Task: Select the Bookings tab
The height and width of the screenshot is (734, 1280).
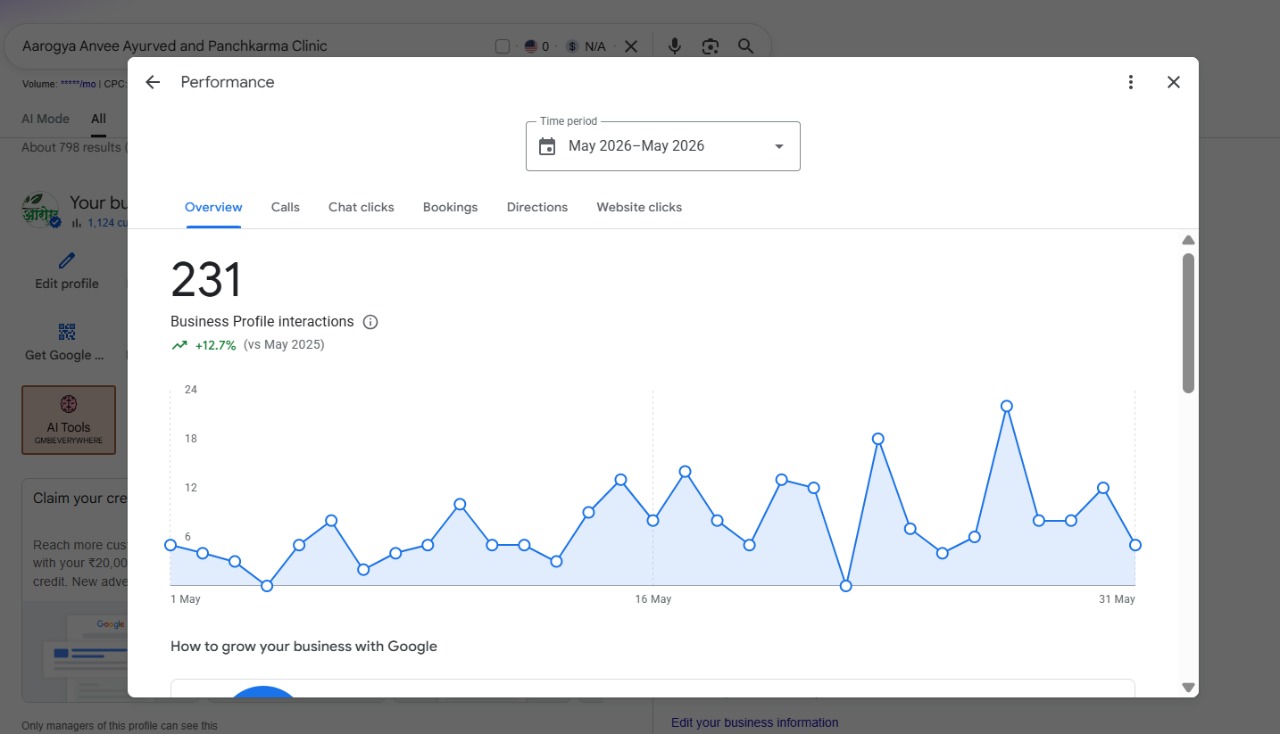Action: pos(450,207)
